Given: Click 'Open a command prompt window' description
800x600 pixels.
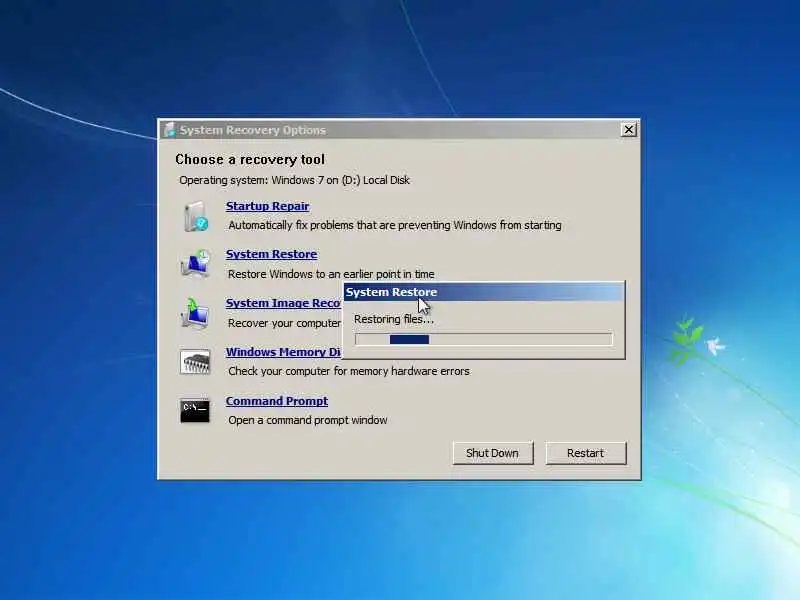Looking at the screenshot, I should [x=308, y=420].
